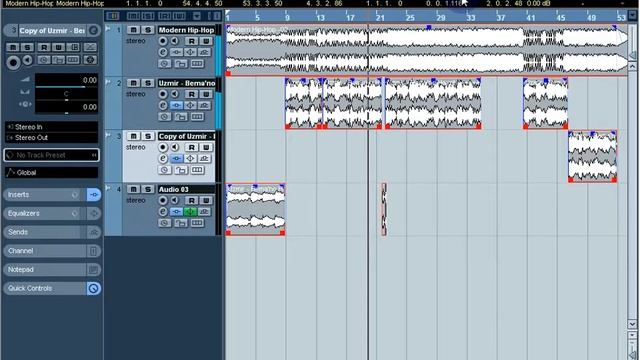Open the No Track Preset selector

(51, 155)
